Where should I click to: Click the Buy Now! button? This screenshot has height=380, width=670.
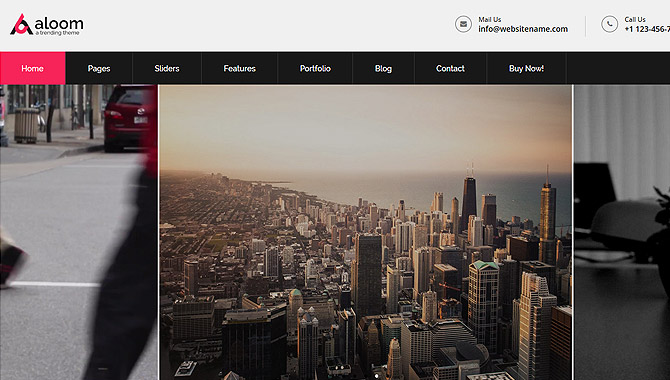tap(526, 68)
